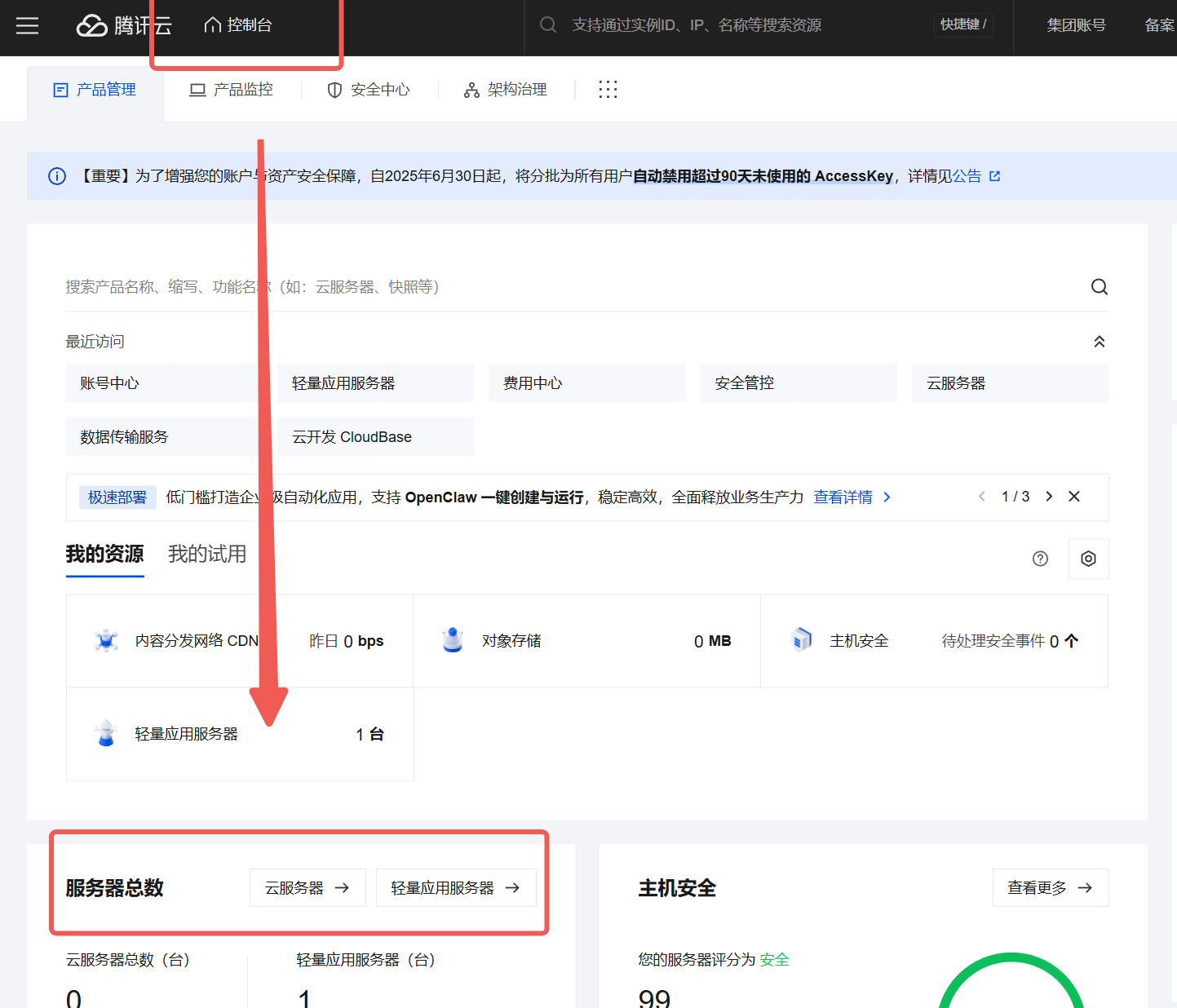The width and height of the screenshot is (1177, 1008).
Task: Focus the product name search field
Action: [571, 287]
